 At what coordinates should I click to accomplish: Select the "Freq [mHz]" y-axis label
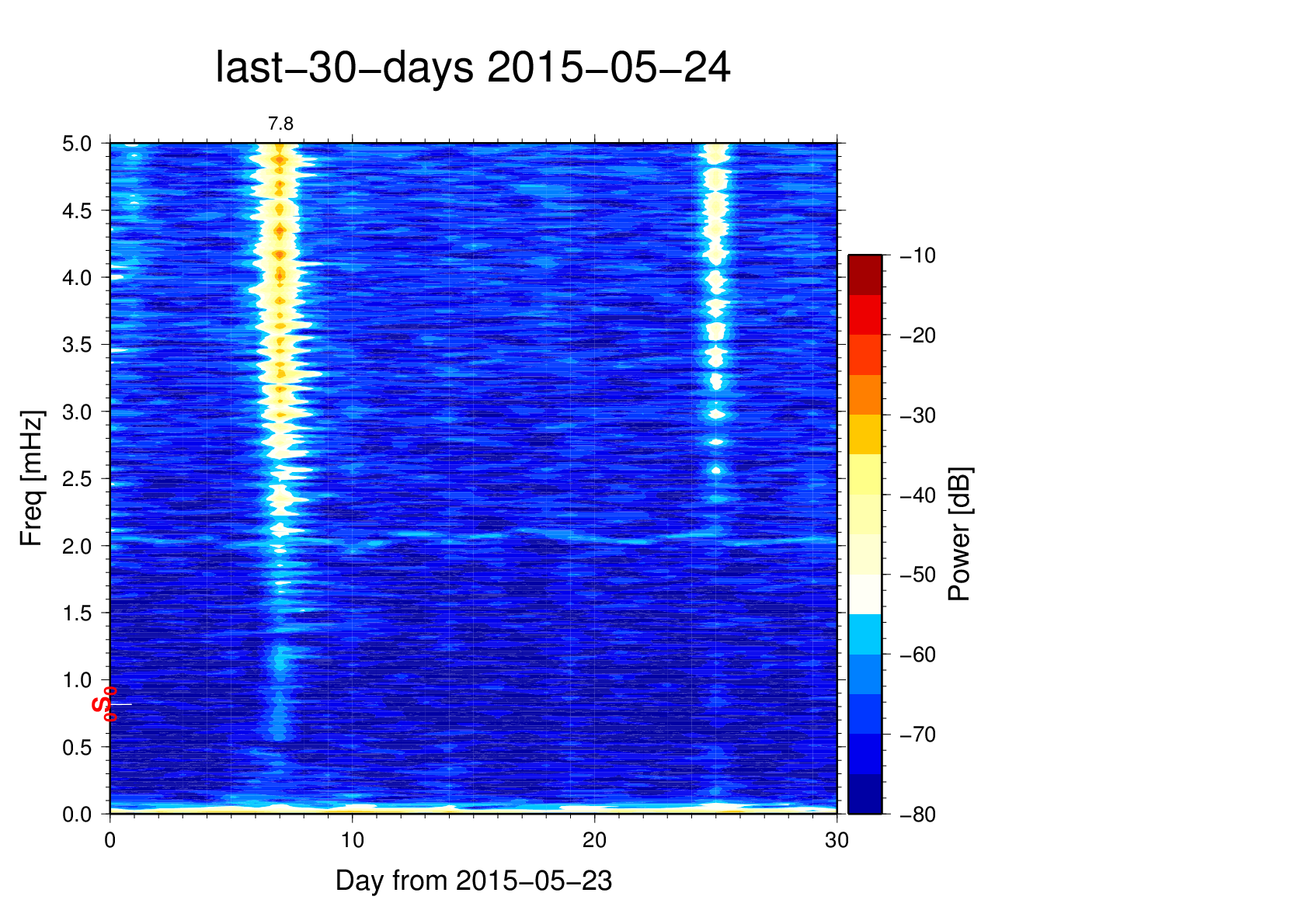point(31,478)
